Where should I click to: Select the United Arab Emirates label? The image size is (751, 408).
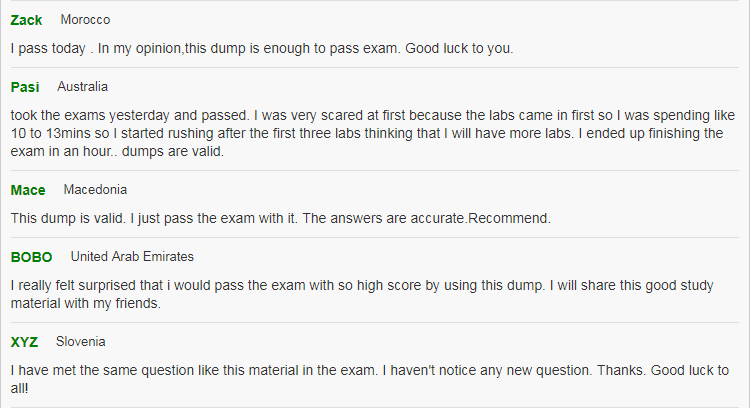[x=132, y=257]
